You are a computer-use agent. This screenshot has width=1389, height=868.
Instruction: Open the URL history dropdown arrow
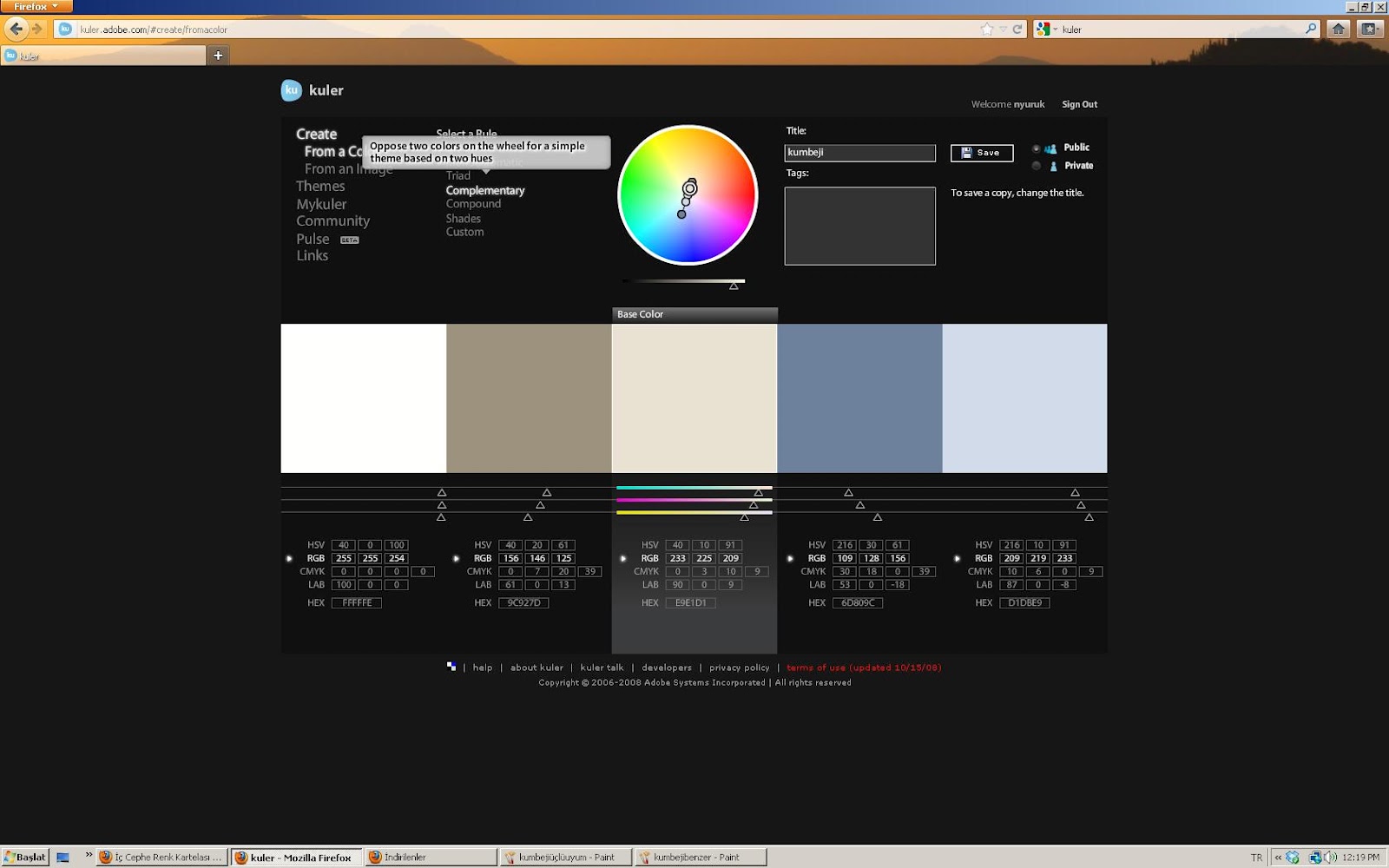[1003, 30]
